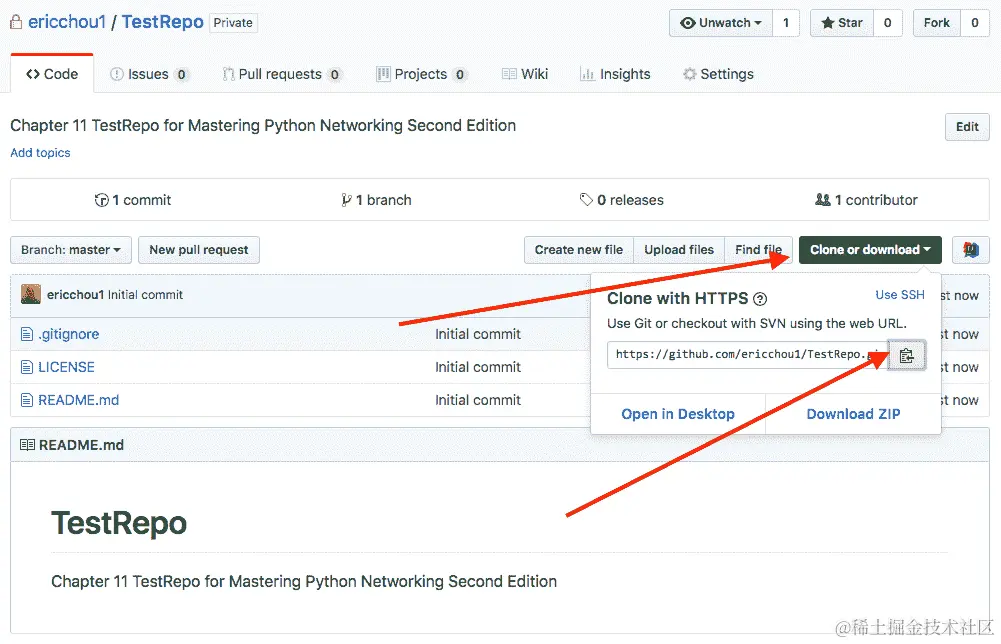The width and height of the screenshot is (1001, 644).
Task: Click the ericchou1 avatar in commit row
Action: click(31, 294)
